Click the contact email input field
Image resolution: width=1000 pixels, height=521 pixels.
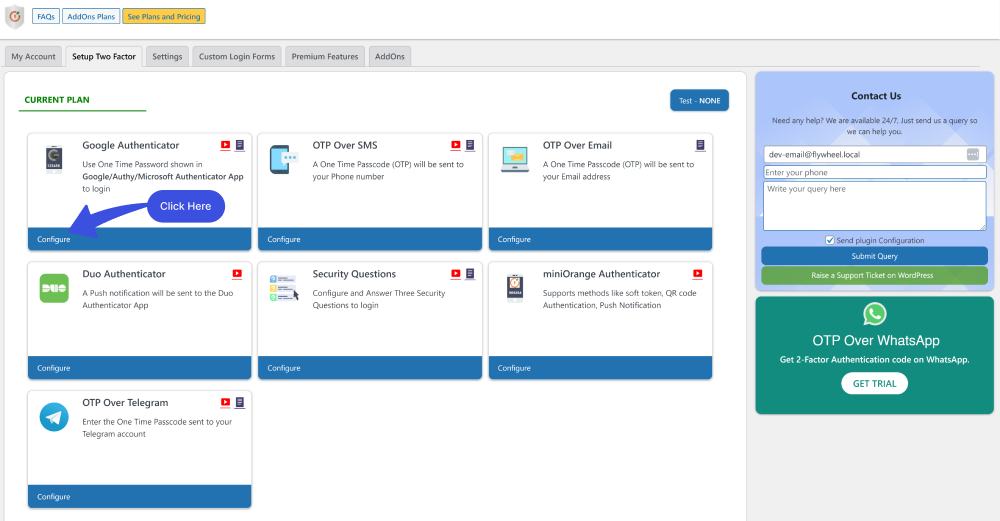(874, 154)
